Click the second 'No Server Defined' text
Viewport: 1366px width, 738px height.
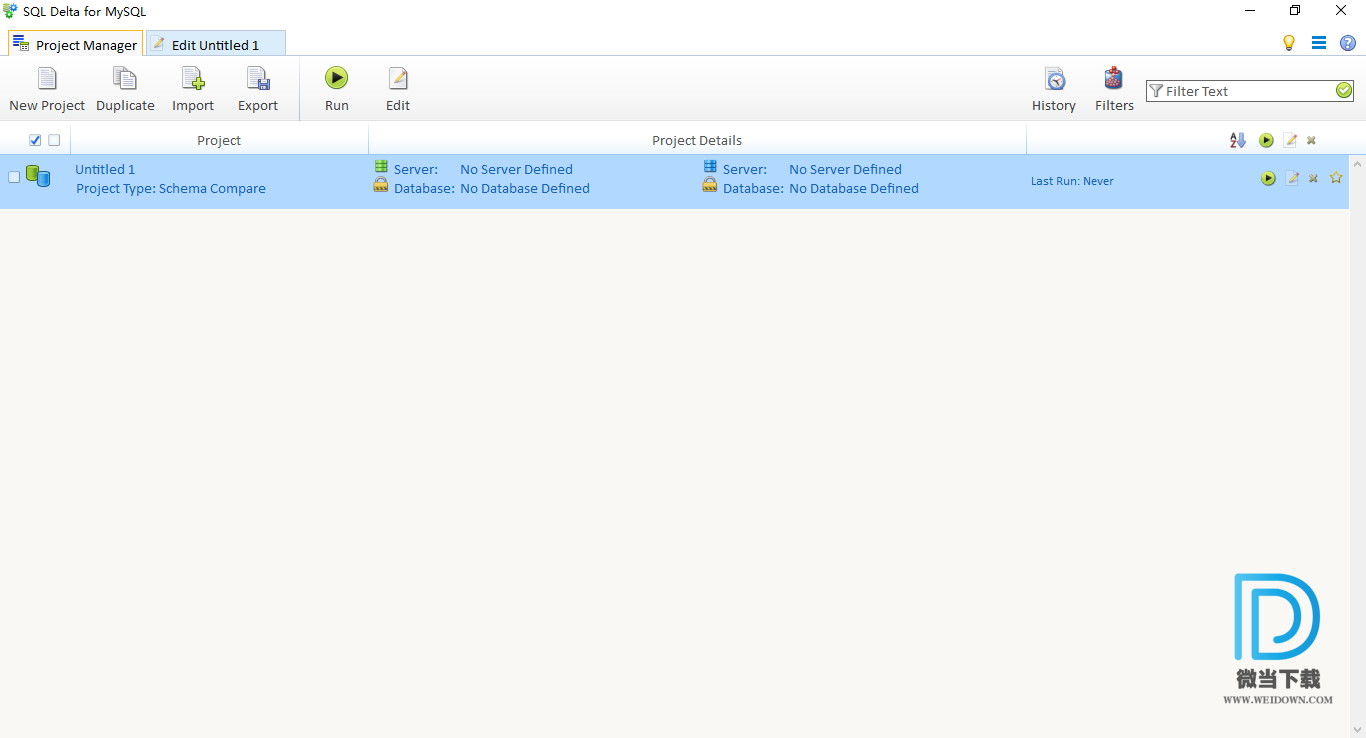[x=845, y=169]
